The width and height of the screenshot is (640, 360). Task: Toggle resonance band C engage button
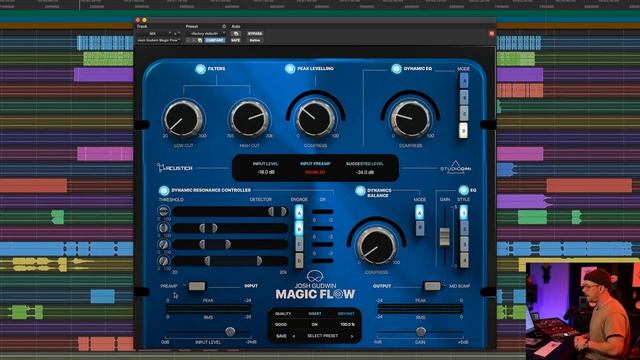coord(299,244)
